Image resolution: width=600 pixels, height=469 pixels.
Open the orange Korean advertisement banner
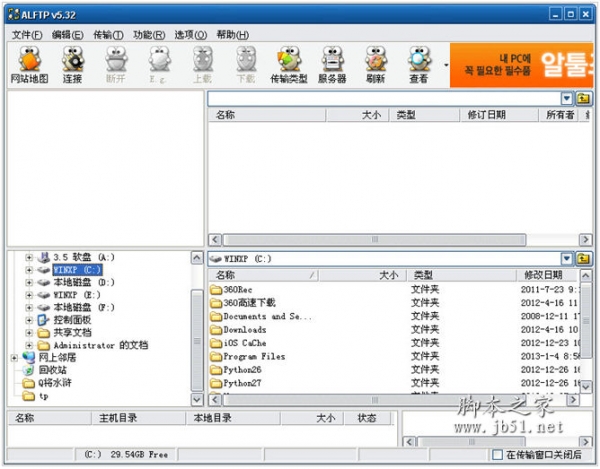coord(521,65)
